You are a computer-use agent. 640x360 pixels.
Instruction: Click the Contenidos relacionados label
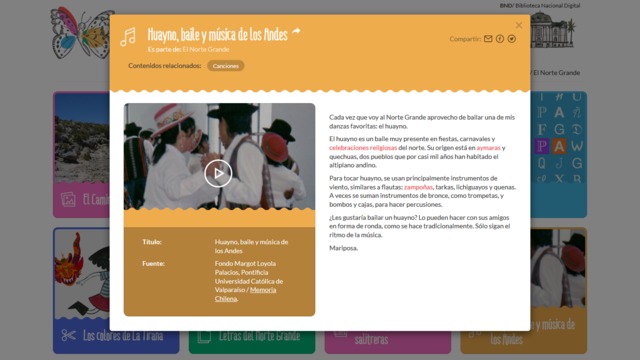164,66
